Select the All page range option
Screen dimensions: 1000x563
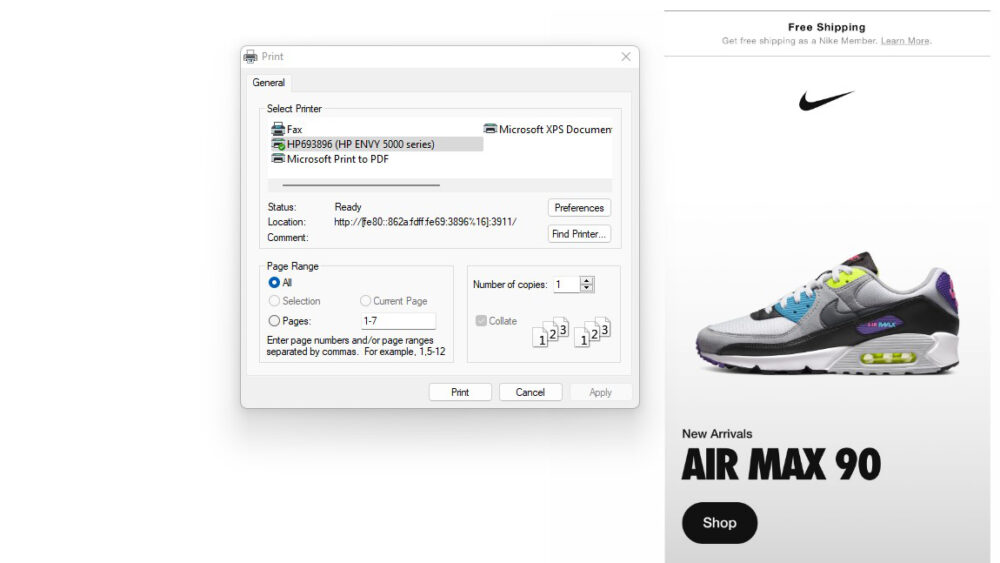click(274, 283)
